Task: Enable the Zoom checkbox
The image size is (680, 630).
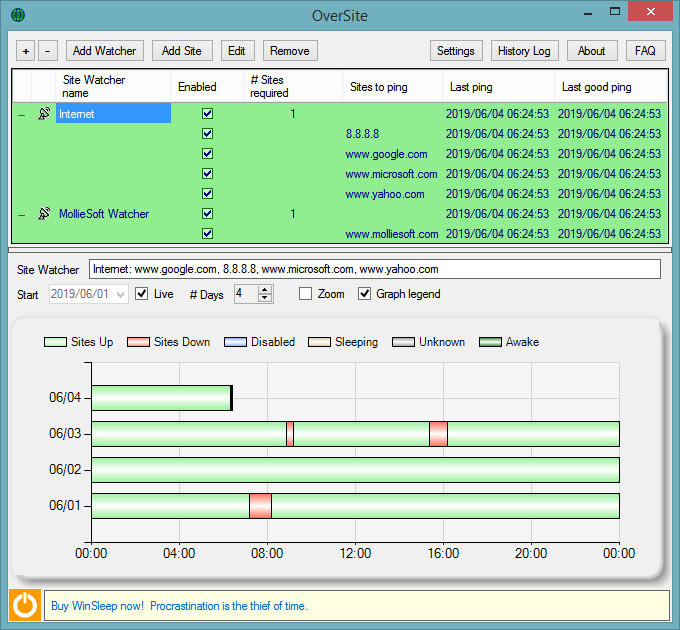Action: tap(305, 294)
